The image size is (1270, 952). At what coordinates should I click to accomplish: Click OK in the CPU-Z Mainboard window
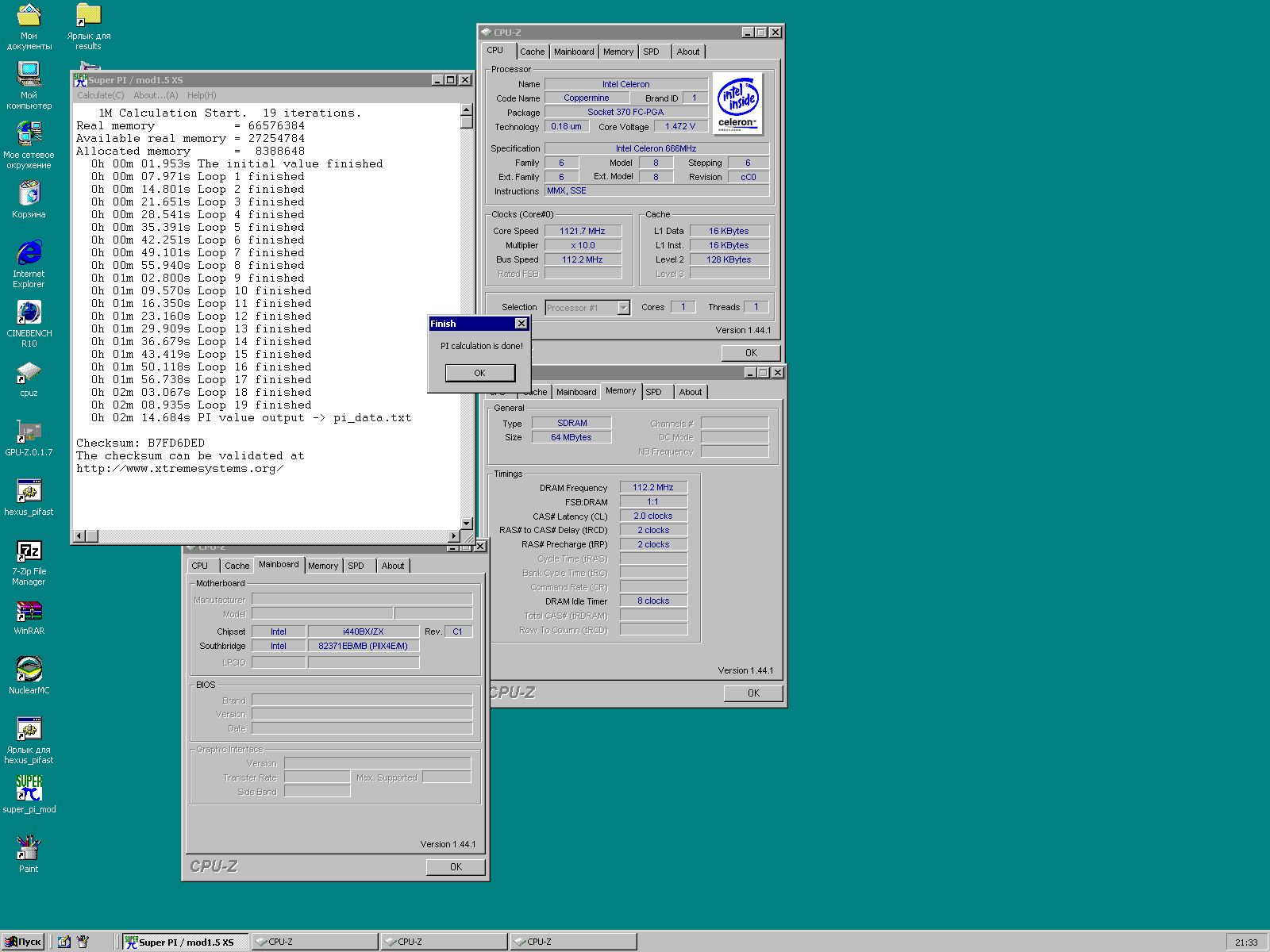coord(456,867)
